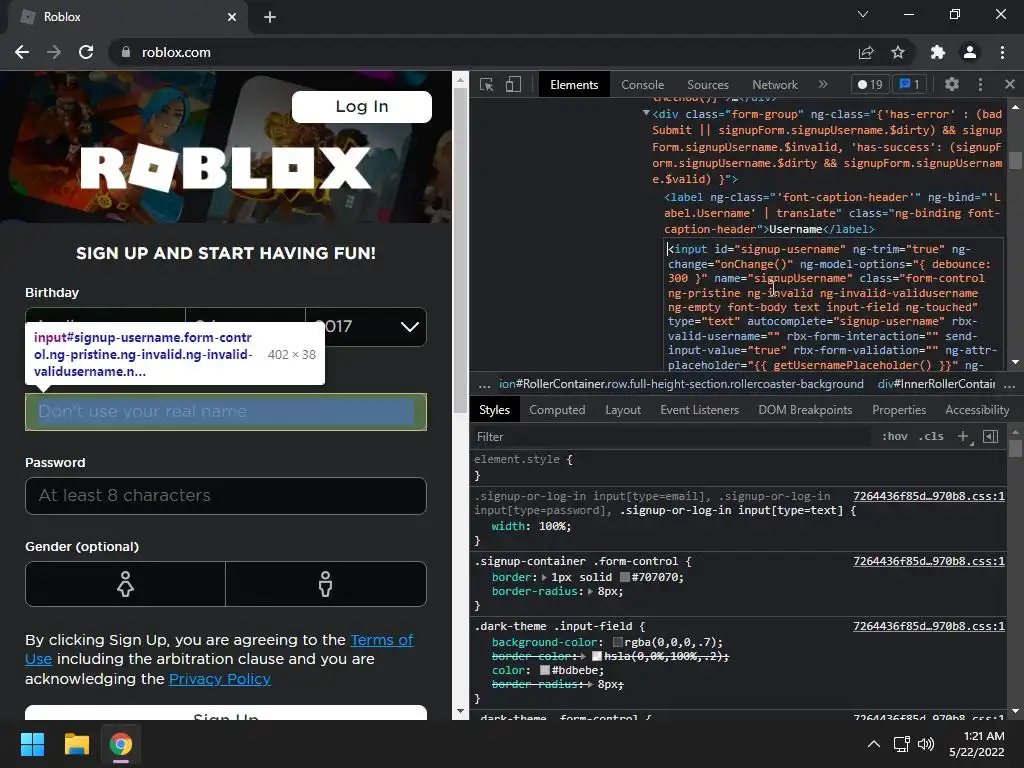Go forward with the browser arrow
Image resolution: width=1024 pixels, height=768 pixels.
pos(54,52)
